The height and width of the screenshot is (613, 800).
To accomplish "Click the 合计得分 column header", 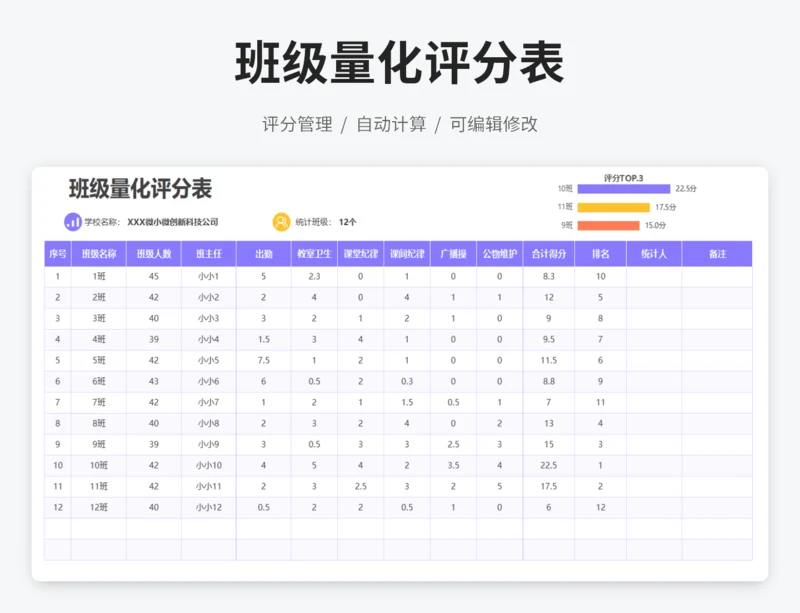I will tap(548, 254).
